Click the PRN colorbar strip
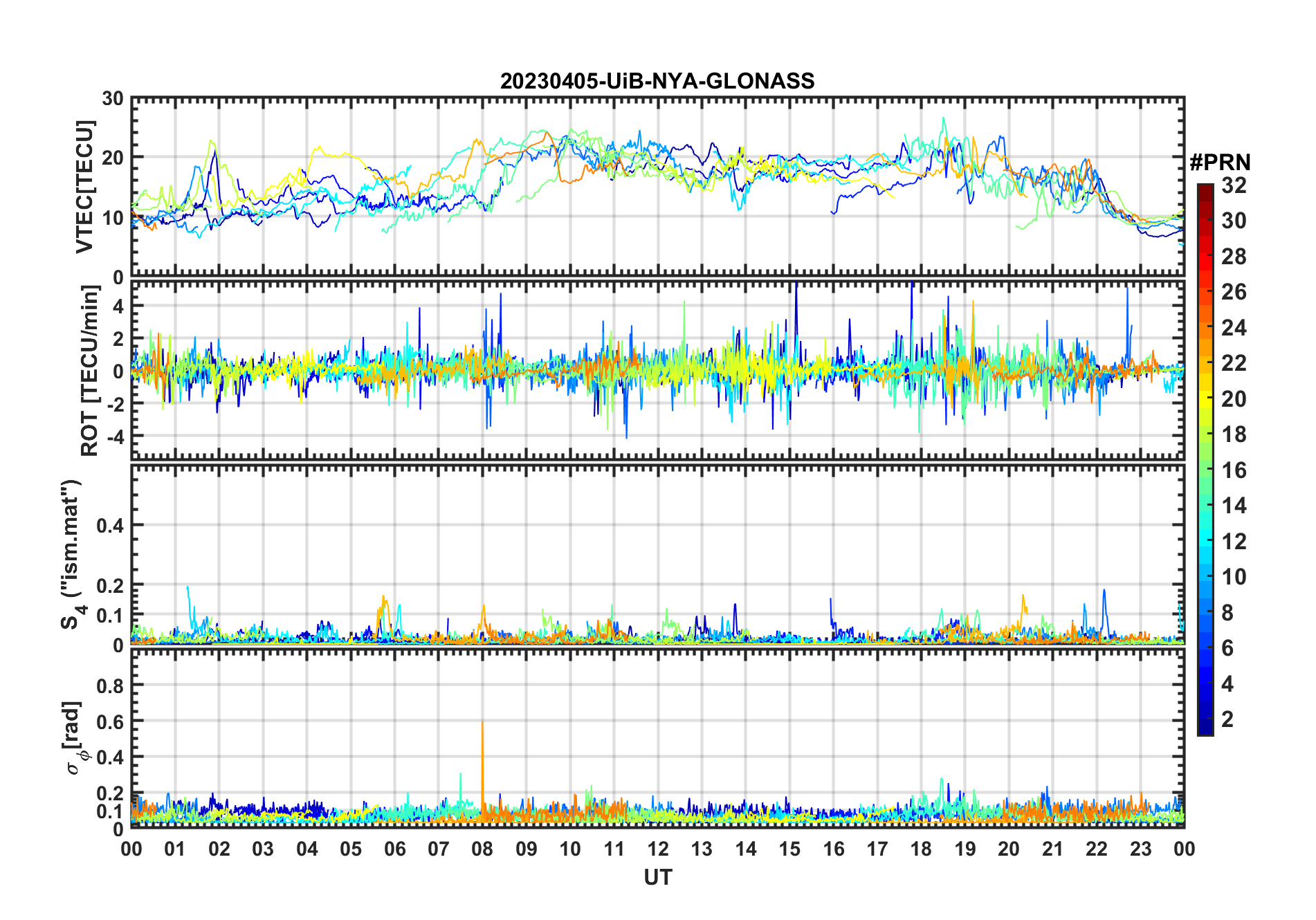1316x920 pixels. tap(1205, 459)
